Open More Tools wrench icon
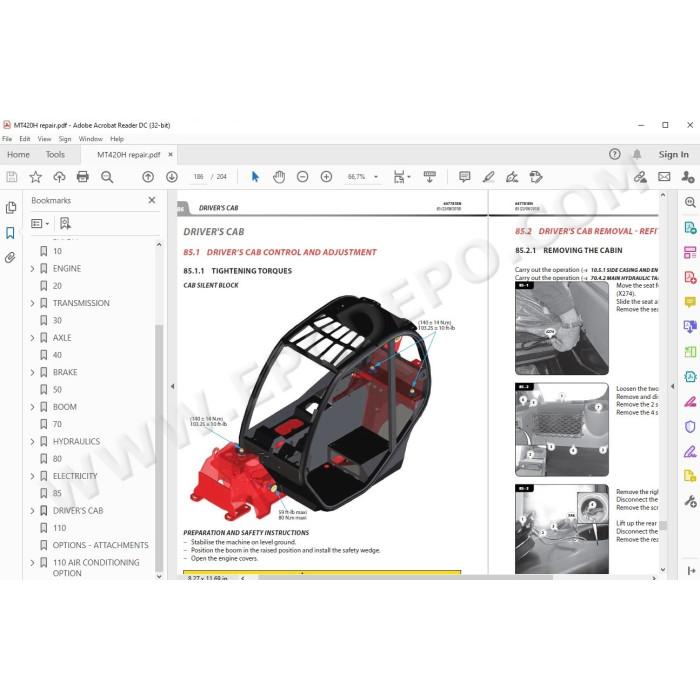700x700 pixels. (x=690, y=501)
